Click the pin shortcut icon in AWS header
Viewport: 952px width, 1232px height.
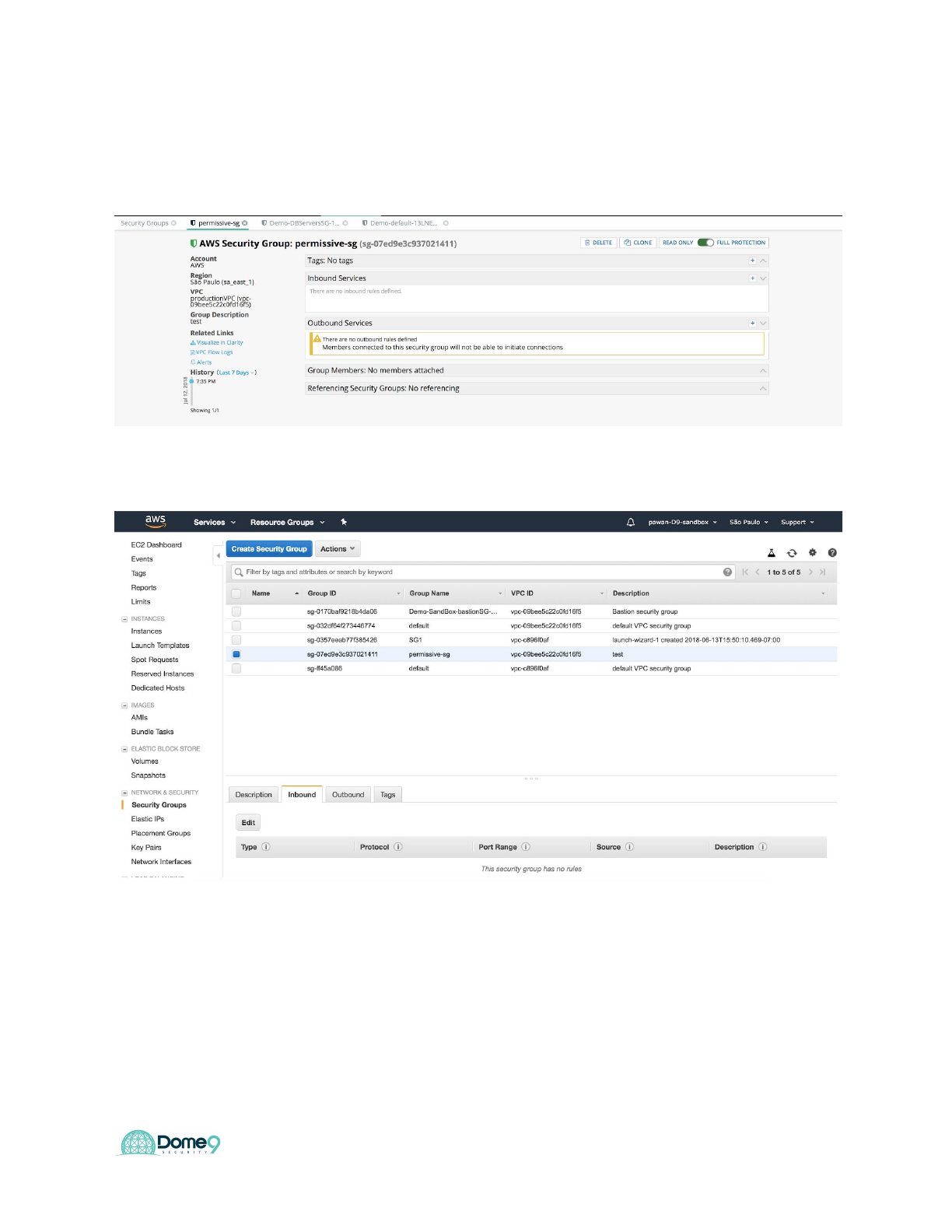tap(344, 522)
